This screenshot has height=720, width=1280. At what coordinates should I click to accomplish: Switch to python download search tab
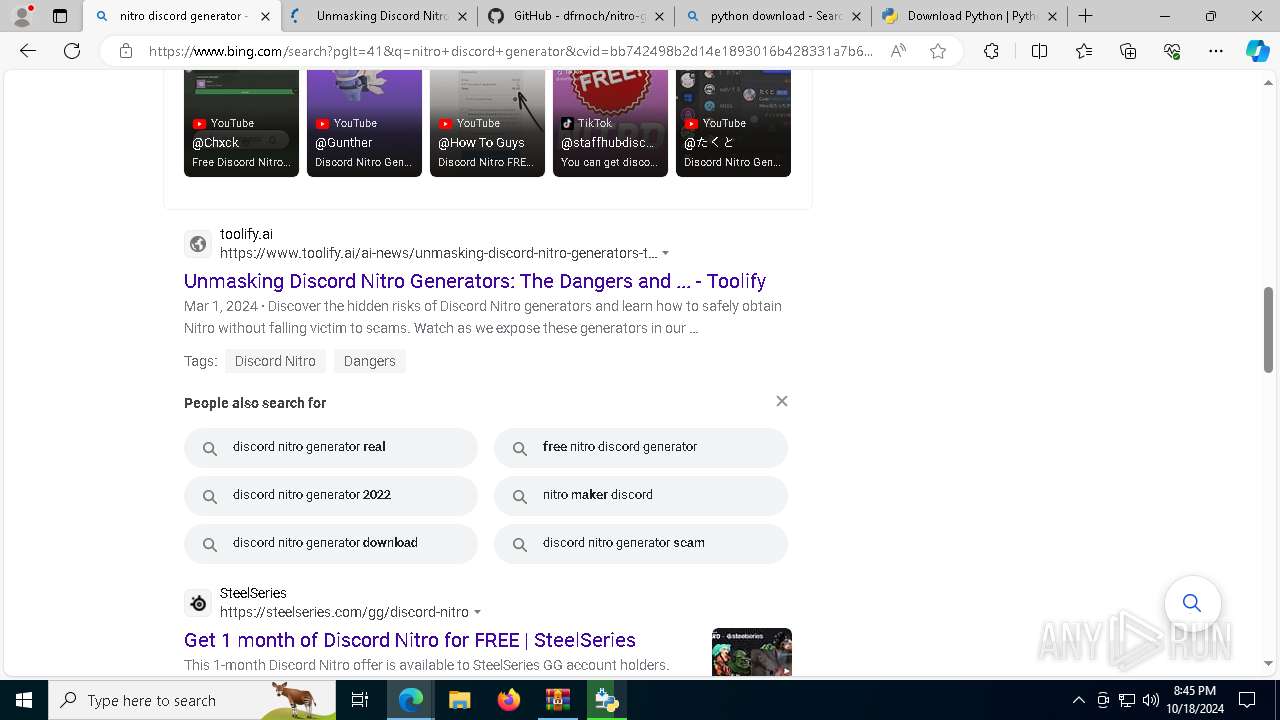tap(774, 16)
